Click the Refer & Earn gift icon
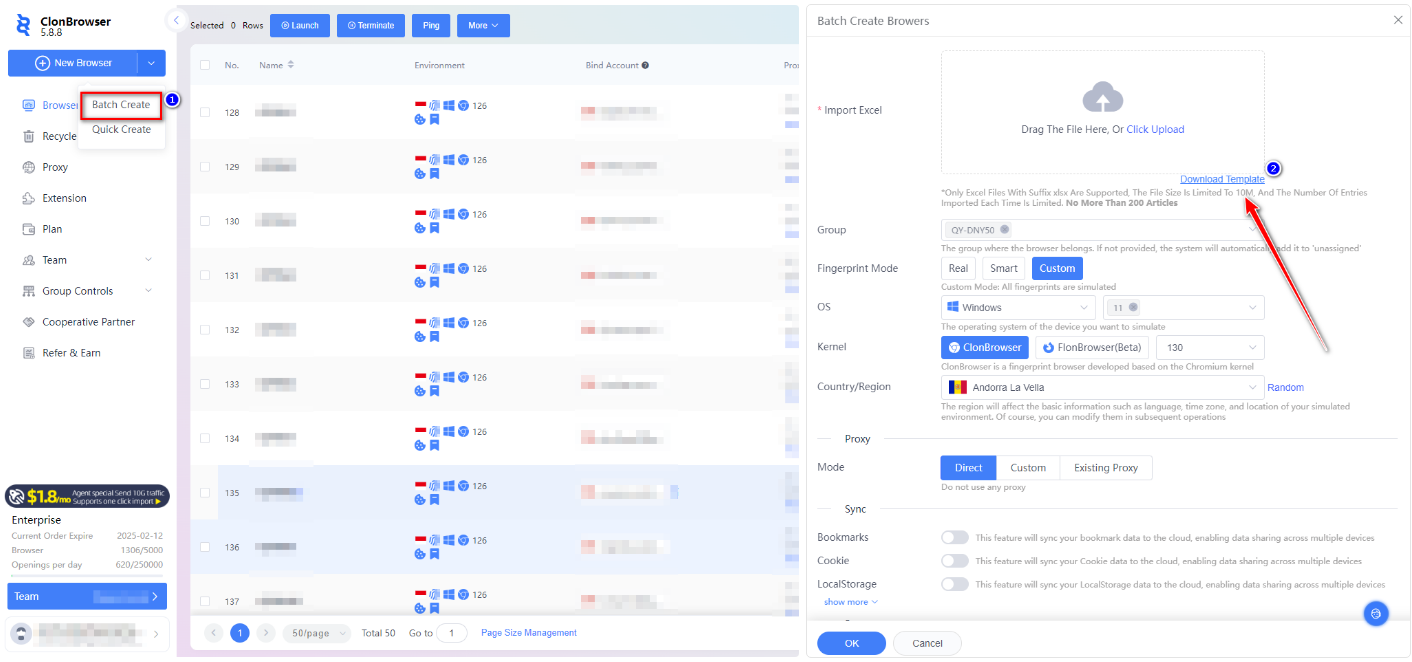 pos(29,353)
